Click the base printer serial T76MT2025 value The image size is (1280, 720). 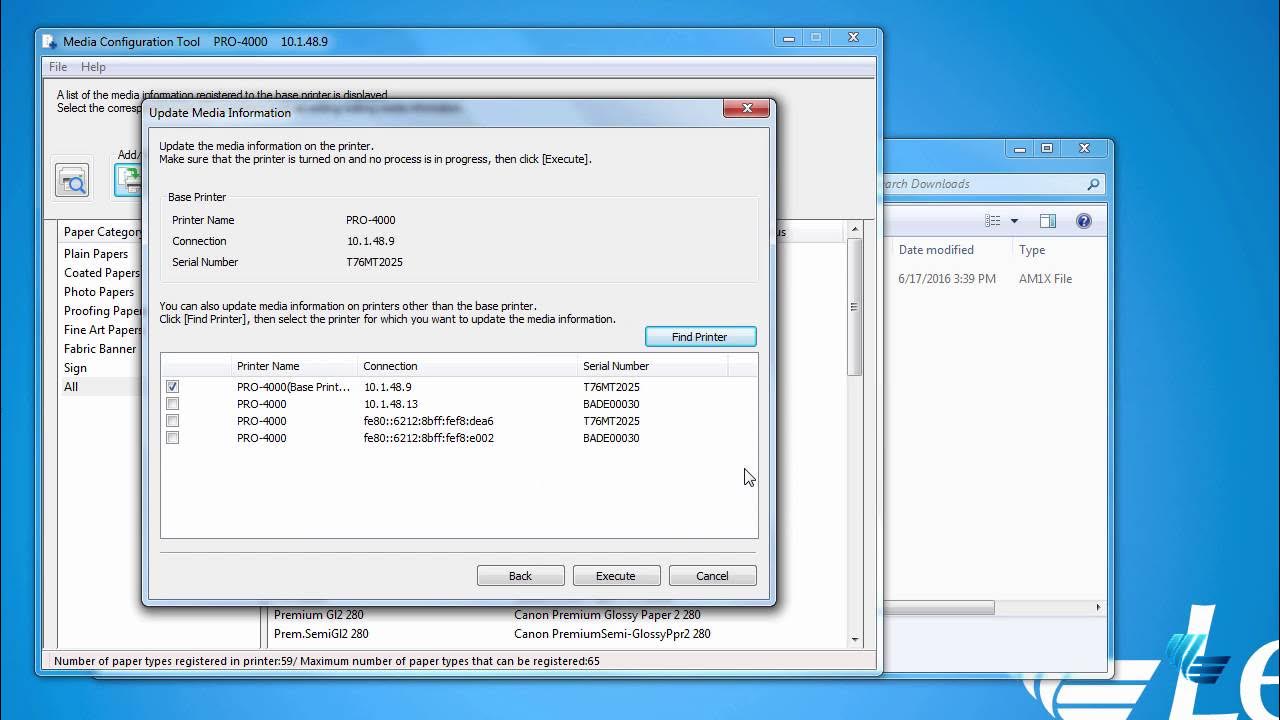click(x=374, y=262)
